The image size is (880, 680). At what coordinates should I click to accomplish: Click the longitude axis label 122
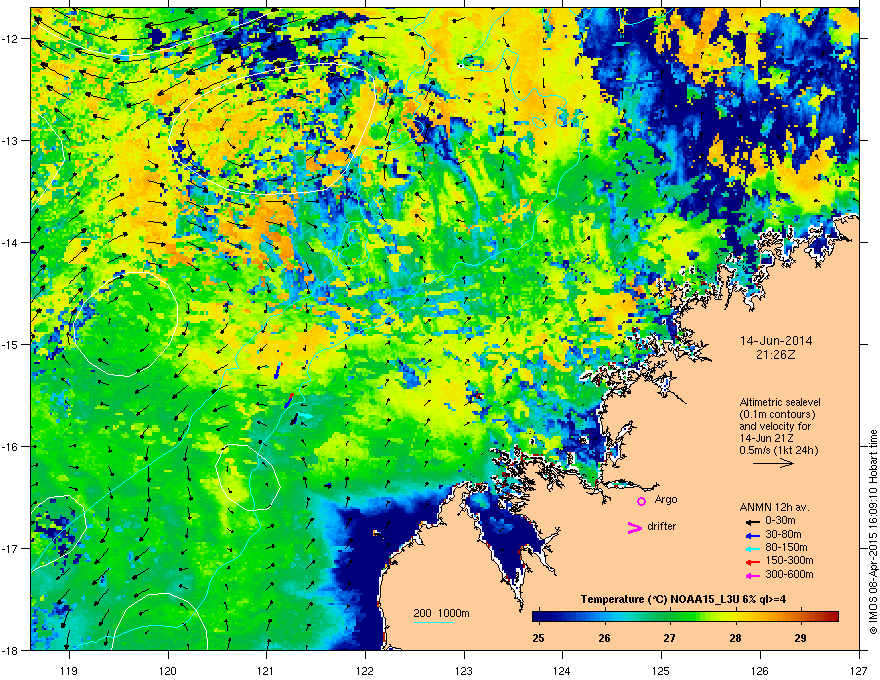(x=365, y=670)
